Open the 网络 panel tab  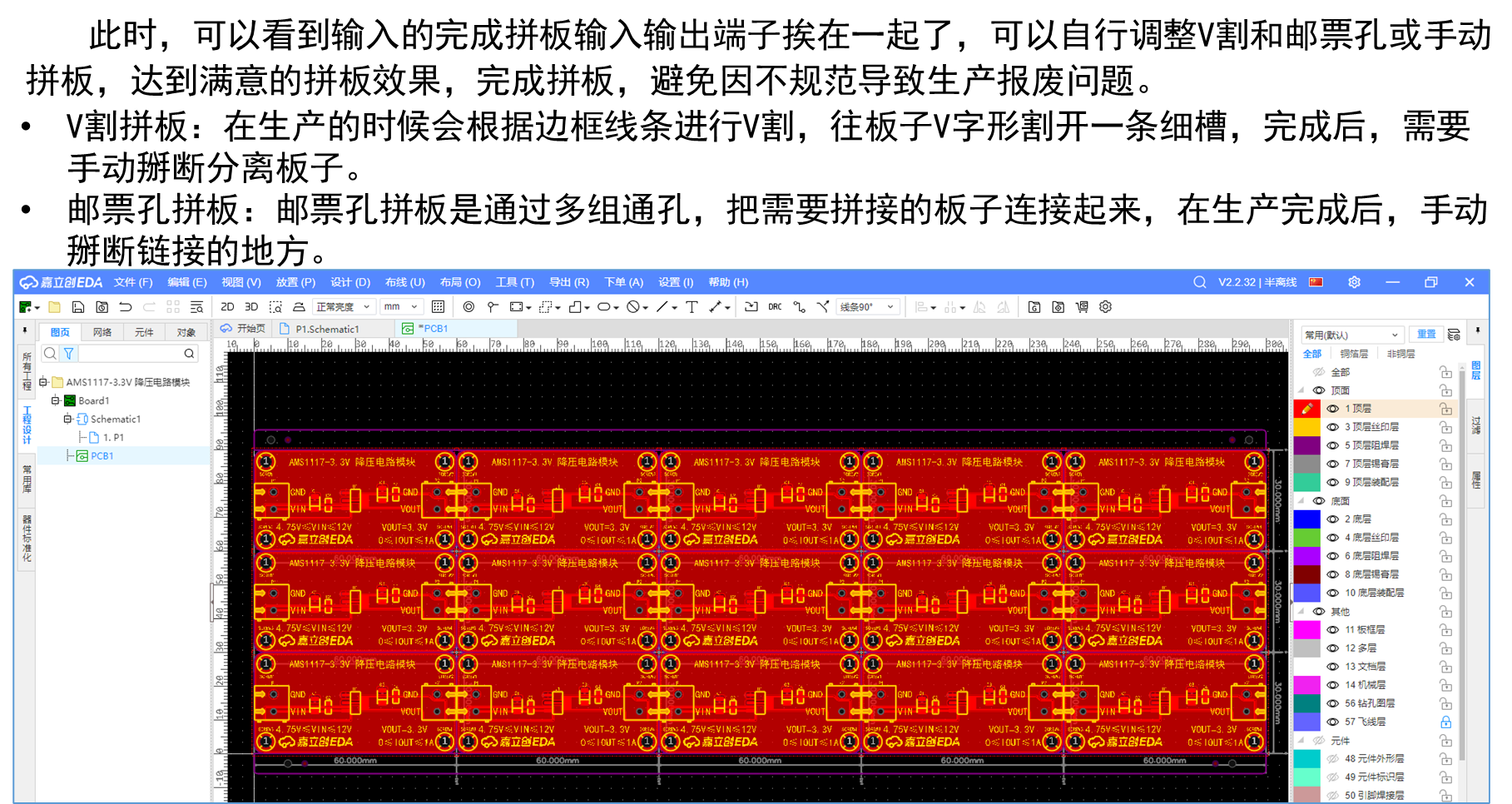pyautogui.click(x=102, y=332)
